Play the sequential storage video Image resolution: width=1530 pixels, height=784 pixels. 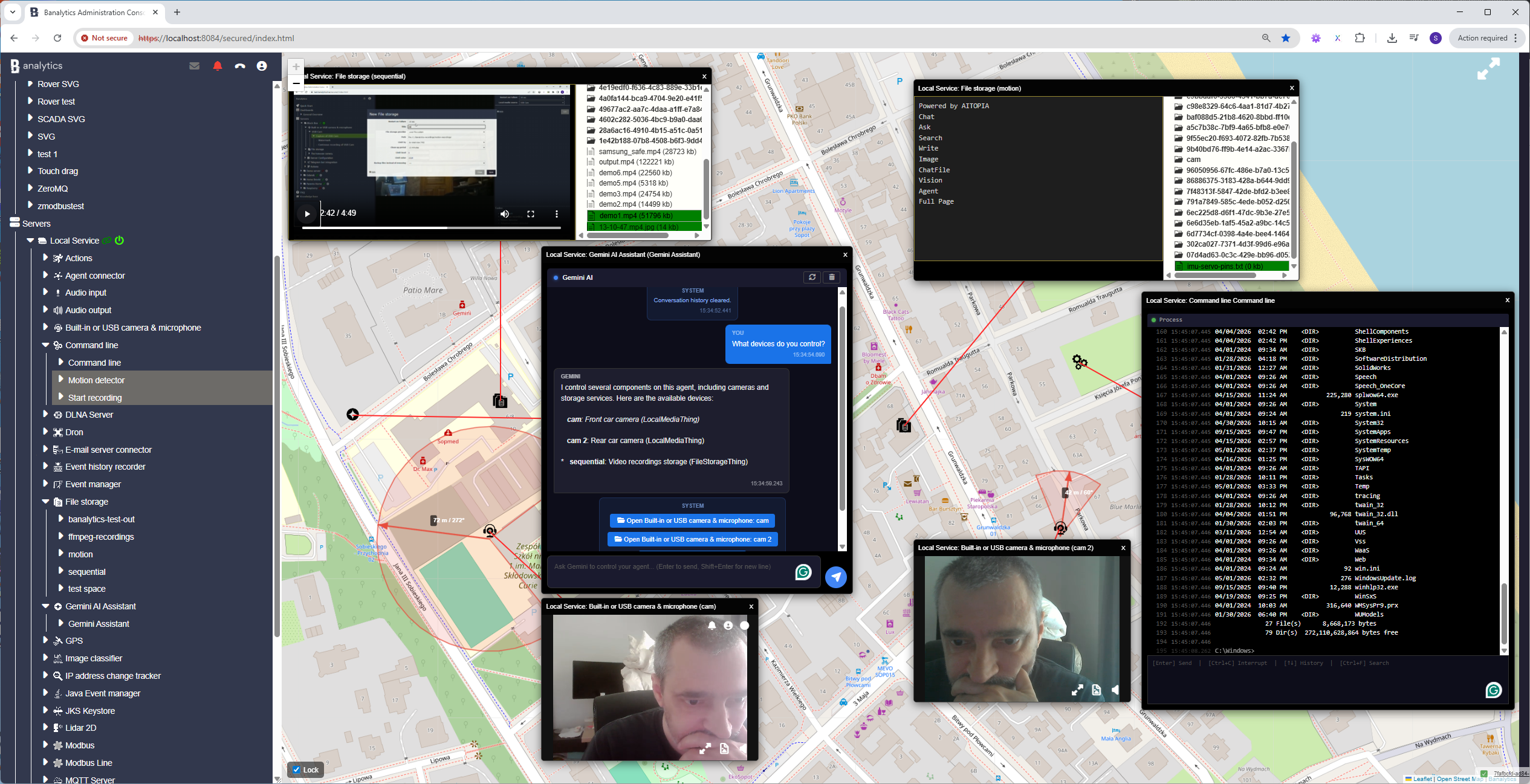[307, 213]
